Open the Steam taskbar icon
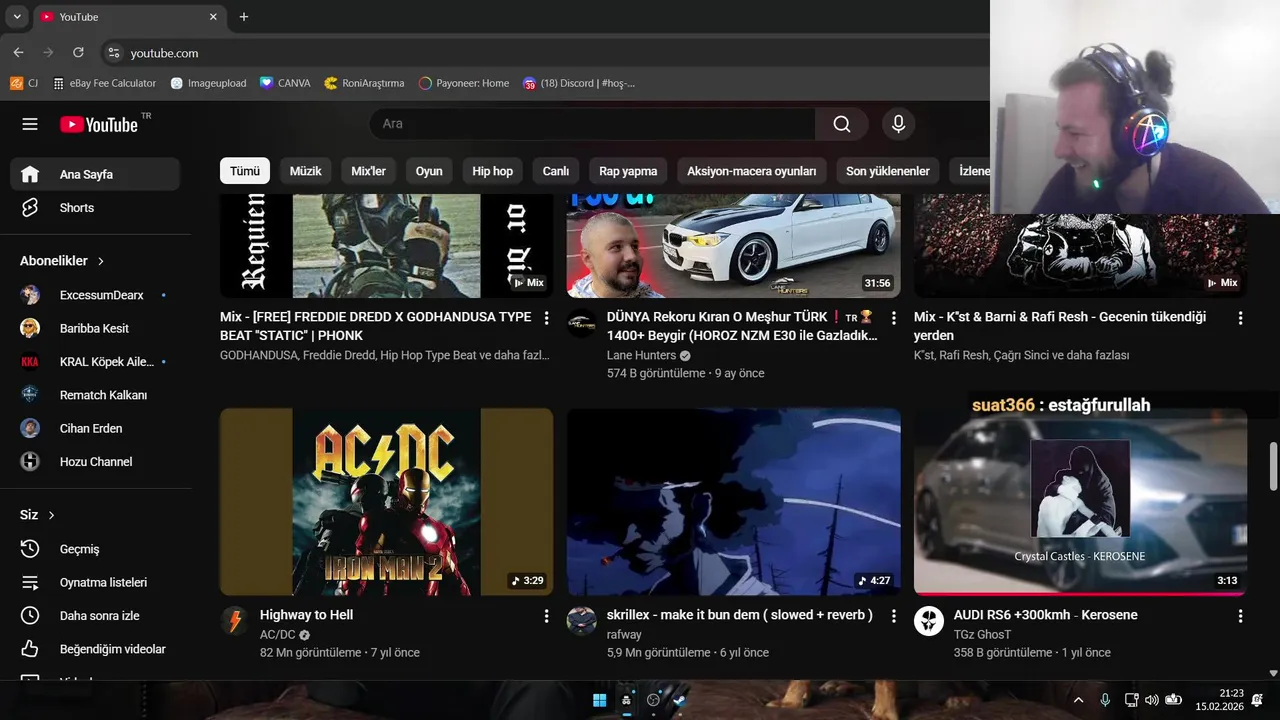The width and height of the screenshot is (1280, 720). click(680, 700)
